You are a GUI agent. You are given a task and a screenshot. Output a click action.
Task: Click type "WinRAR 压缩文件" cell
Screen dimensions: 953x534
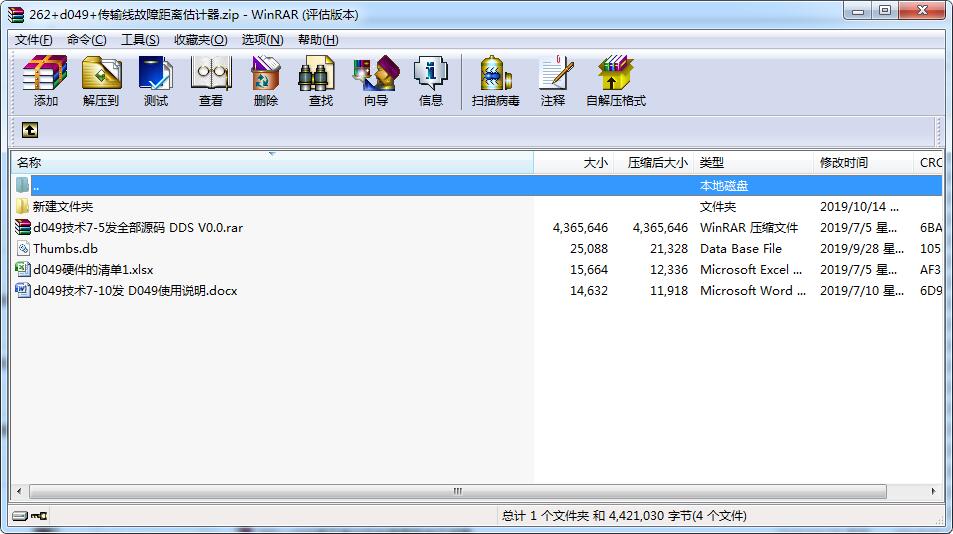749,227
